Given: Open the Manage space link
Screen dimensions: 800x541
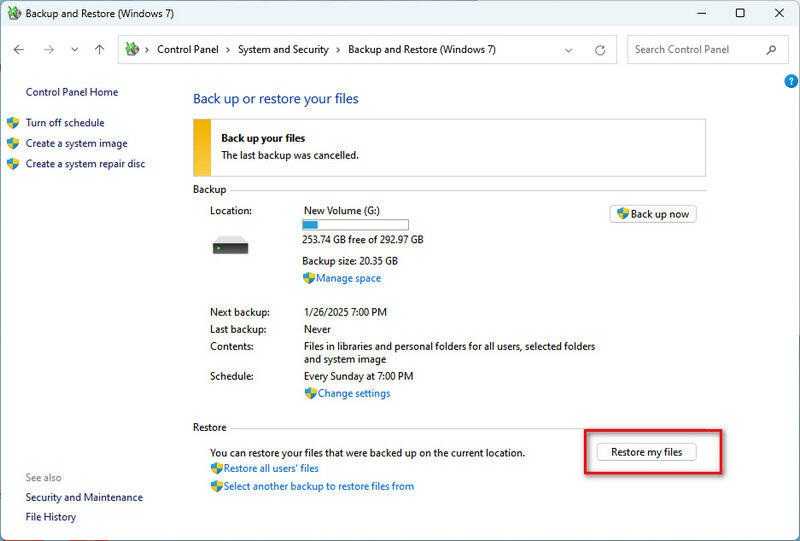Looking at the screenshot, I should 348,278.
